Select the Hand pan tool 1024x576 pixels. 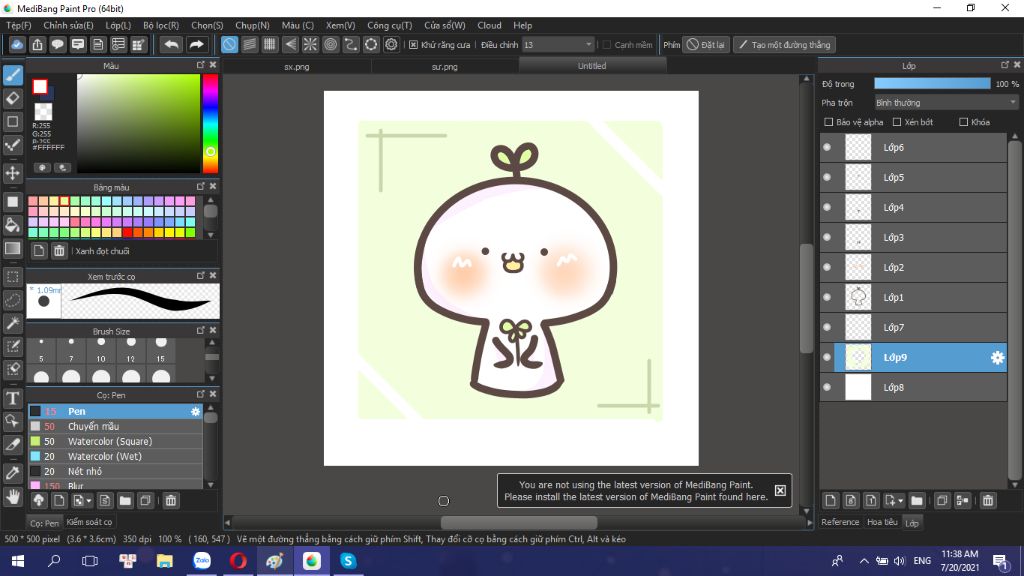[x=12, y=498]
